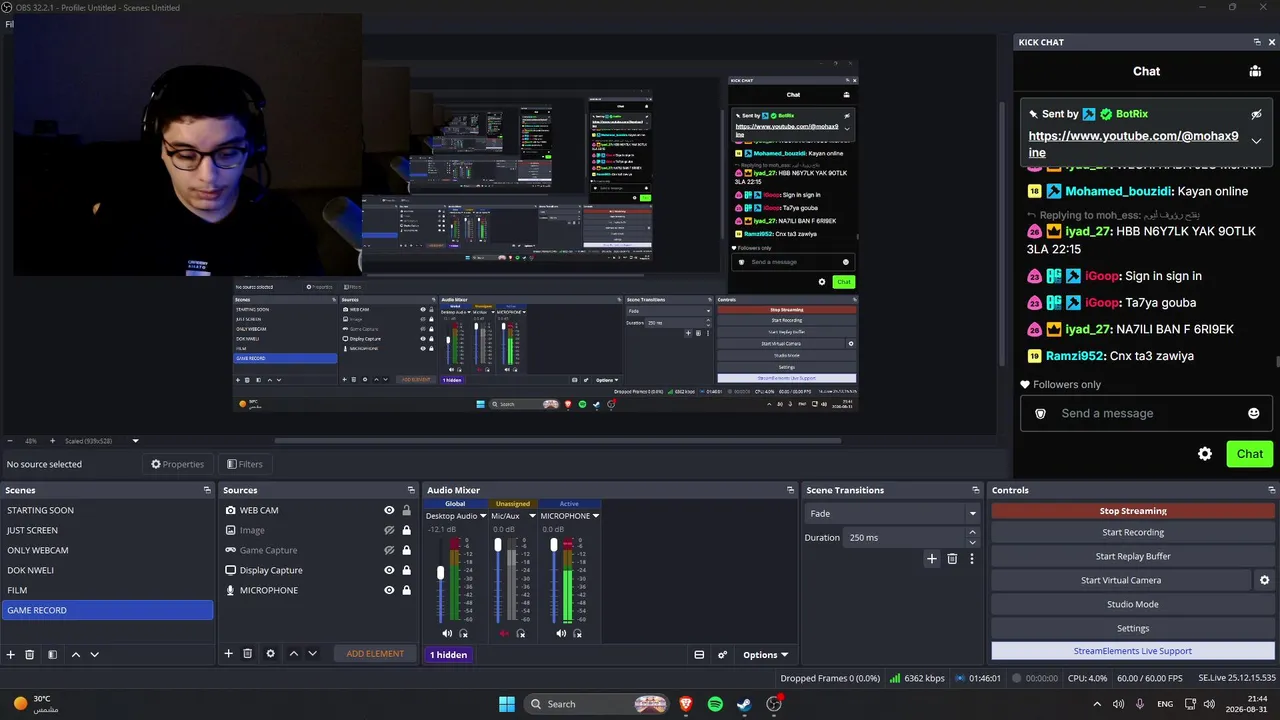Open Steam from the taskbar
This screenshot has width=1280, height=720.
[x=744, y=704]
